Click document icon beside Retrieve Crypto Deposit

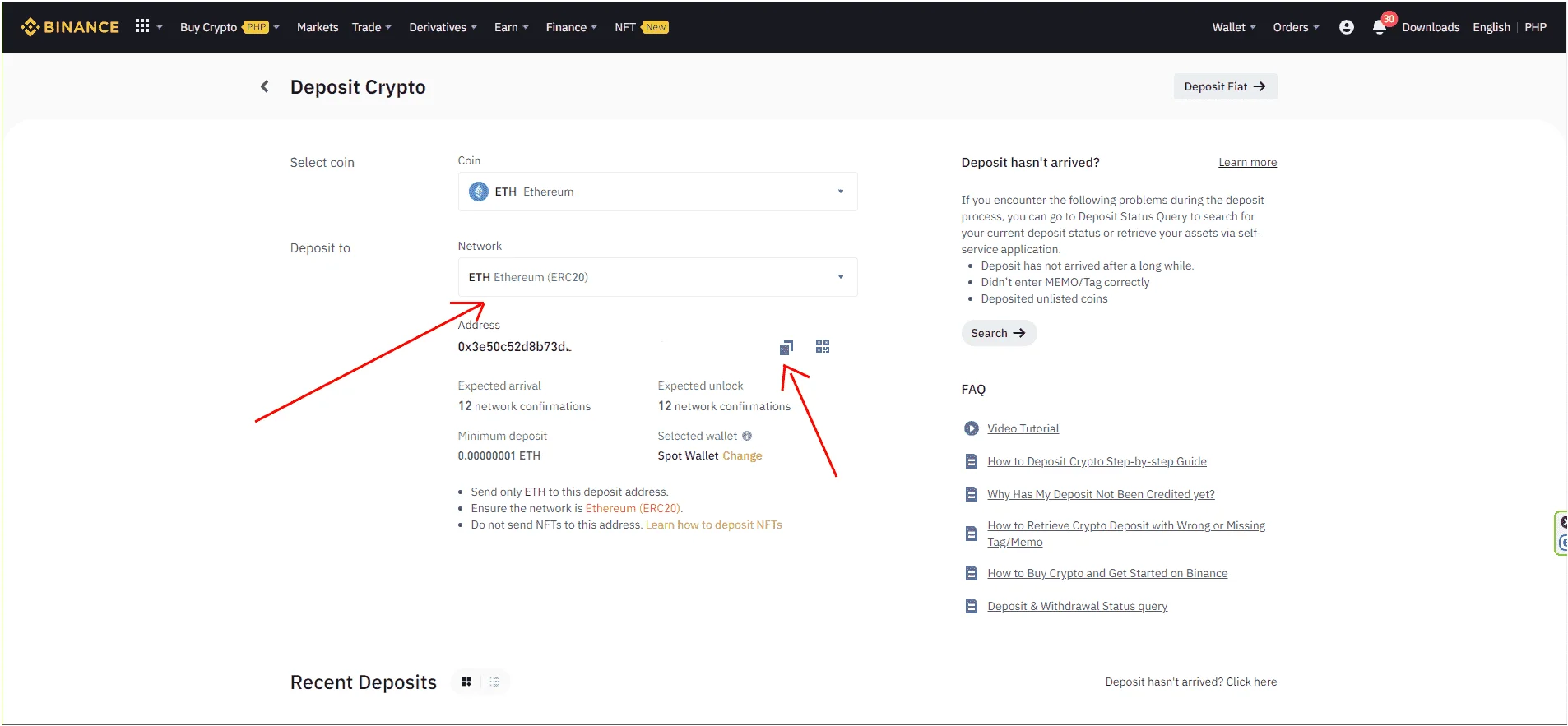click(972, 534)
